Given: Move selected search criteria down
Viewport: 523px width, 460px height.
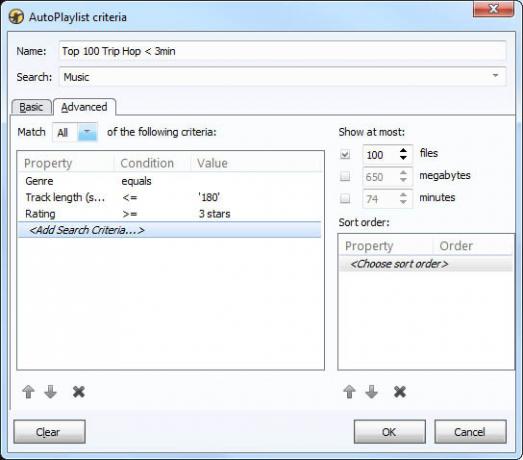Looking at the screenshot, I should pos(50,392).
